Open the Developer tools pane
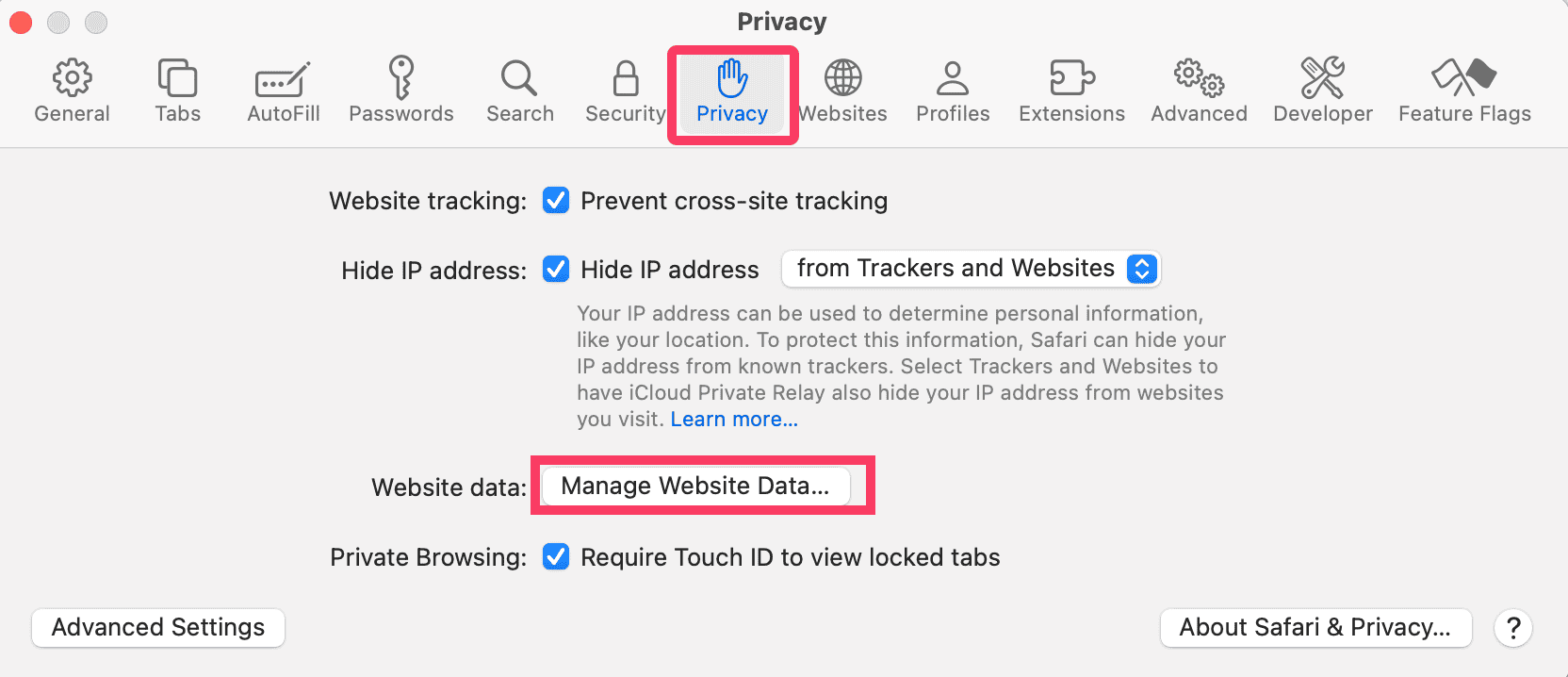Viewport: 1568px width, 677px height. pyautogui.click(x=1322, y=79)
